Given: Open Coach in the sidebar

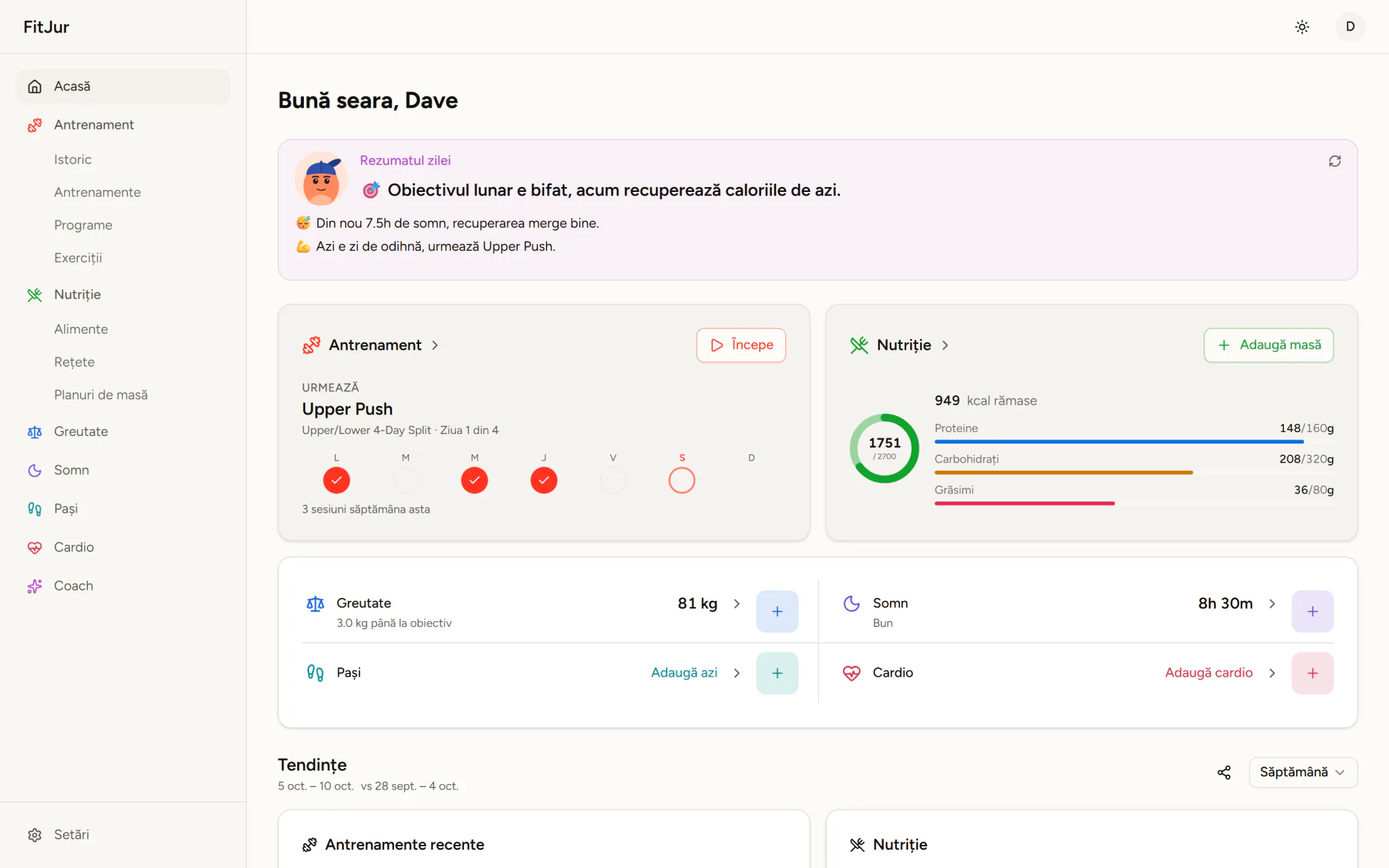Looking at the screenshot, I should coord(123,586).
